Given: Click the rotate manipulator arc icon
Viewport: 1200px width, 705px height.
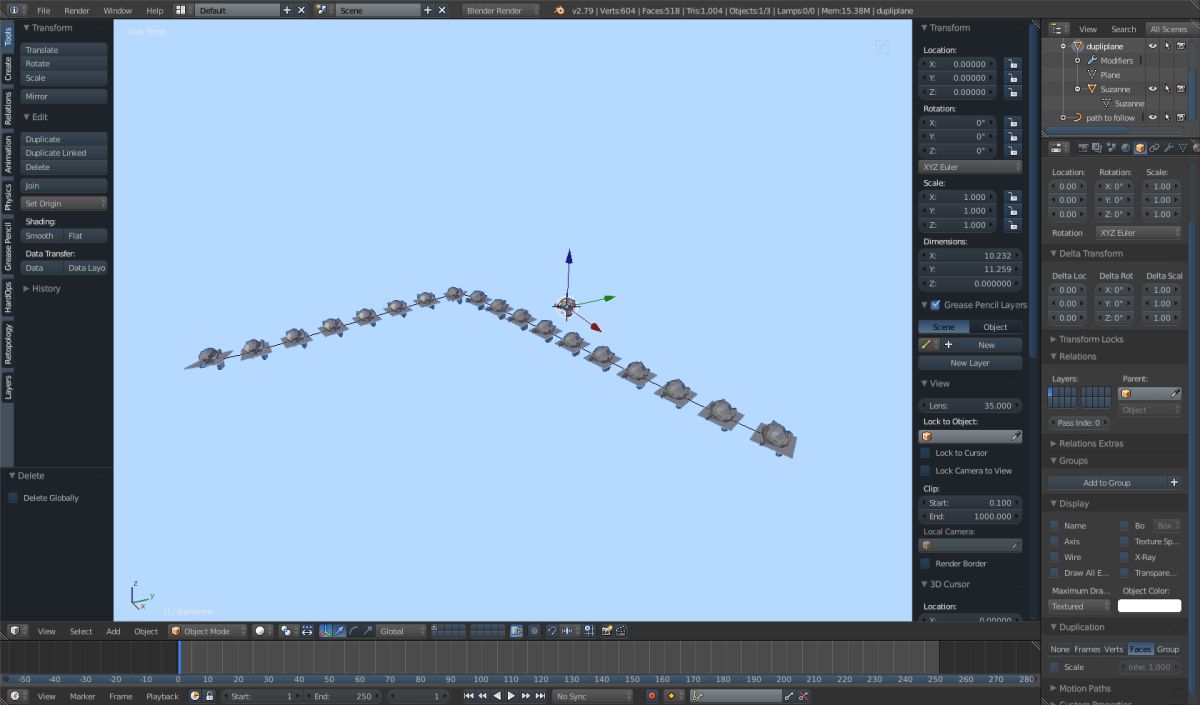Looking at the screenshot, I should [353, 631].
